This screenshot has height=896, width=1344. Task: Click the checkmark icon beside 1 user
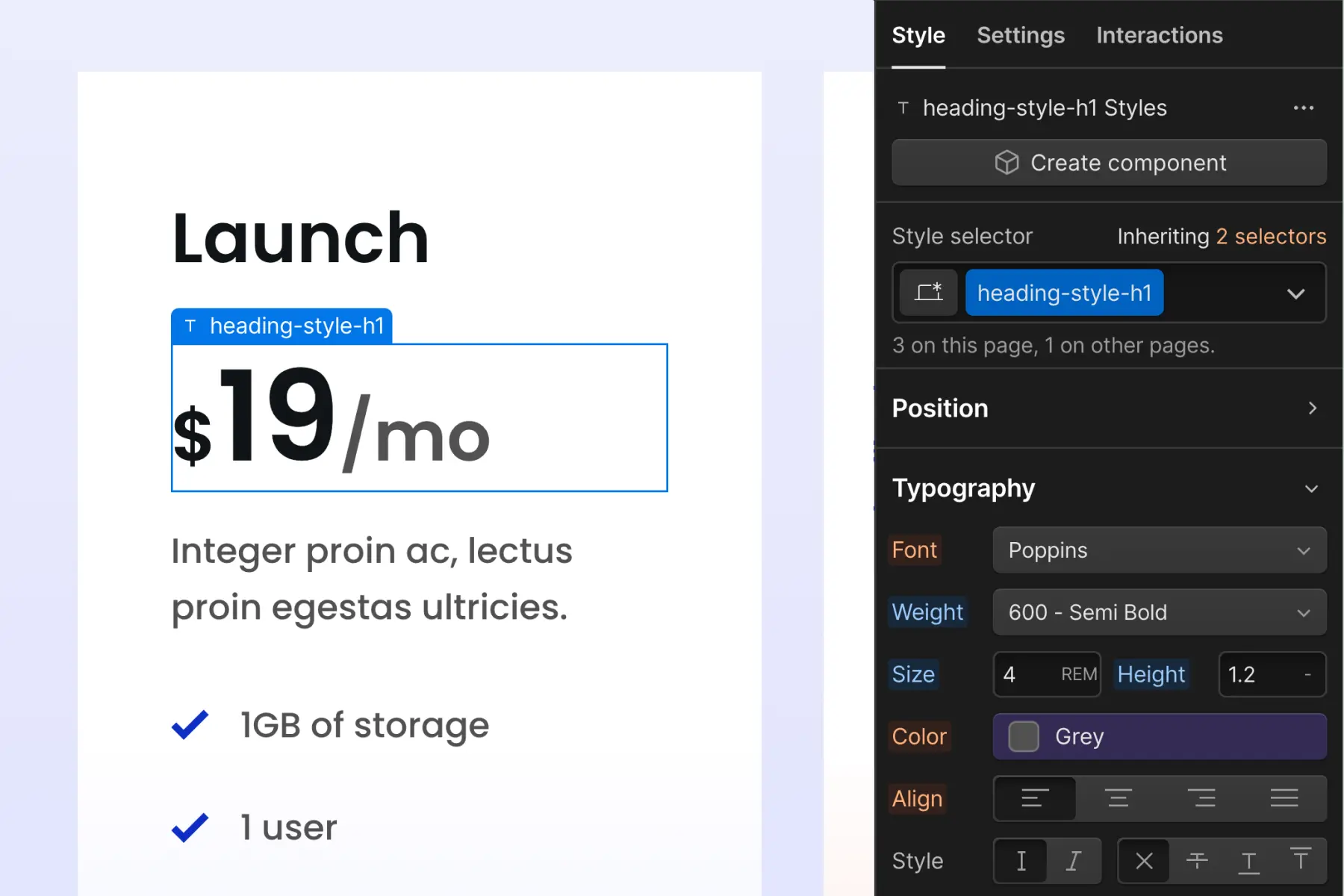pyautogui.click(x=190, y=827)
